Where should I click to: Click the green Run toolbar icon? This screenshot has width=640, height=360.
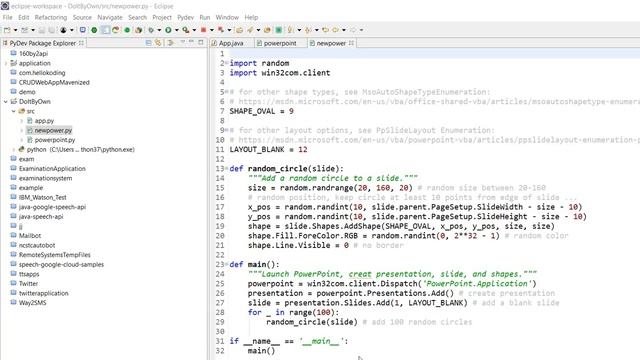(x=168, y=30)
